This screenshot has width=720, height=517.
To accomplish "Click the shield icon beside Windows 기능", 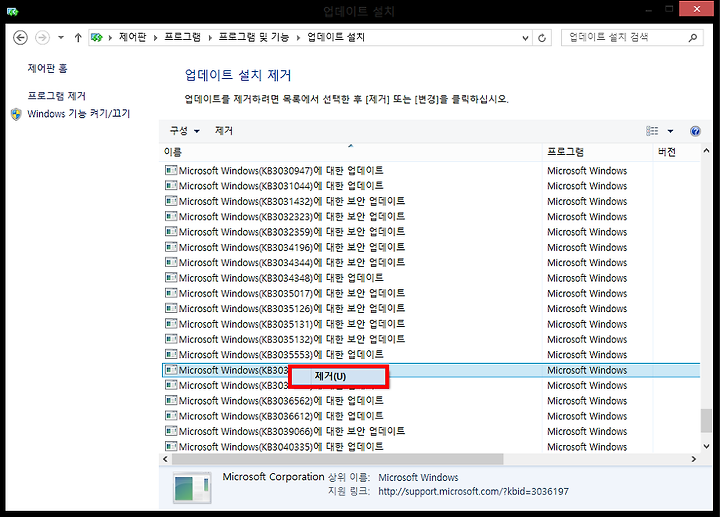I will (x=17, y=114).
